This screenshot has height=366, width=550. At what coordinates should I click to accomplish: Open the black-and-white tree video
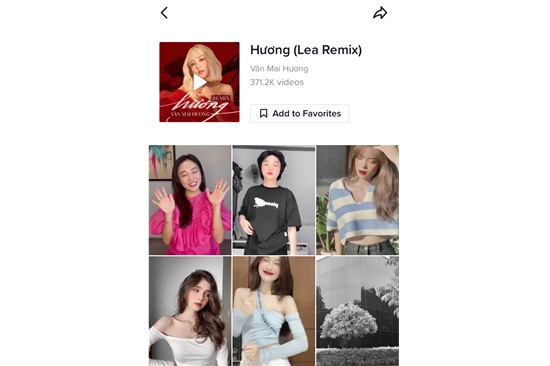pyautogui.click(x=357, y=311)
